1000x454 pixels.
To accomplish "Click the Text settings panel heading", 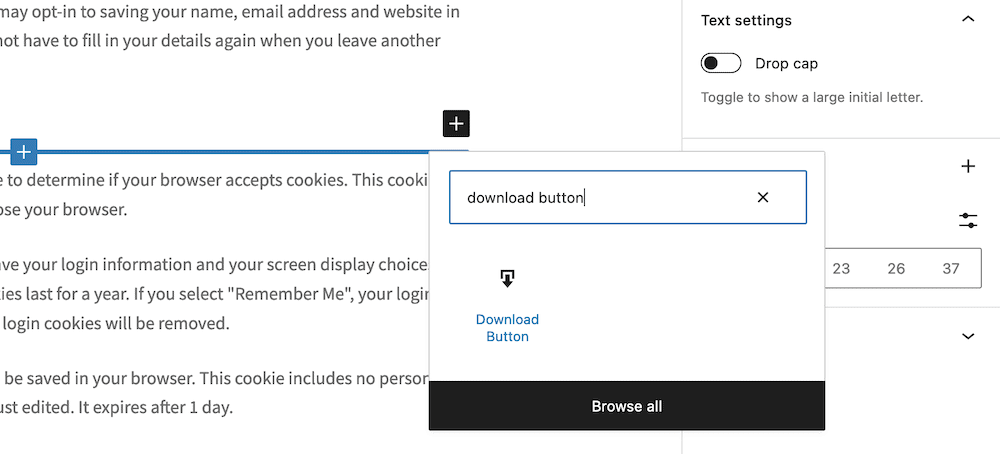I will click(746, 20).
